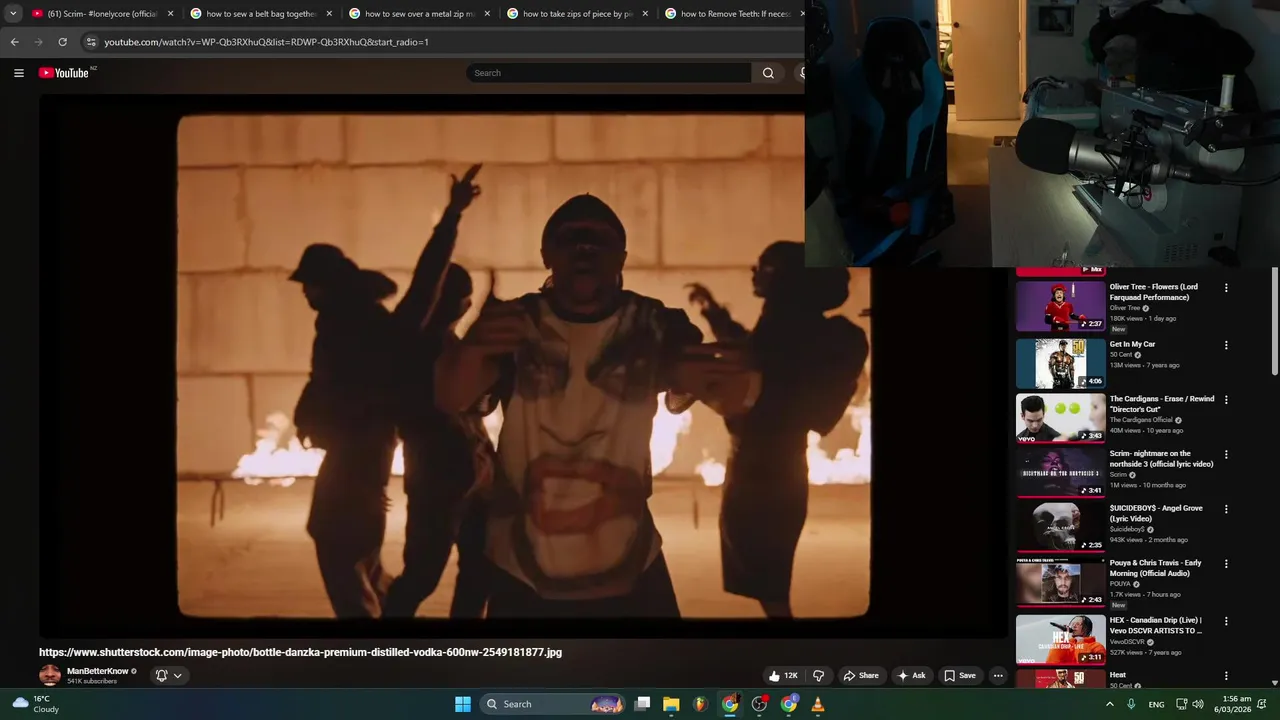Open volume control in system tray
Viewport: 1280px width, 720px height.
coord(1198,704)
